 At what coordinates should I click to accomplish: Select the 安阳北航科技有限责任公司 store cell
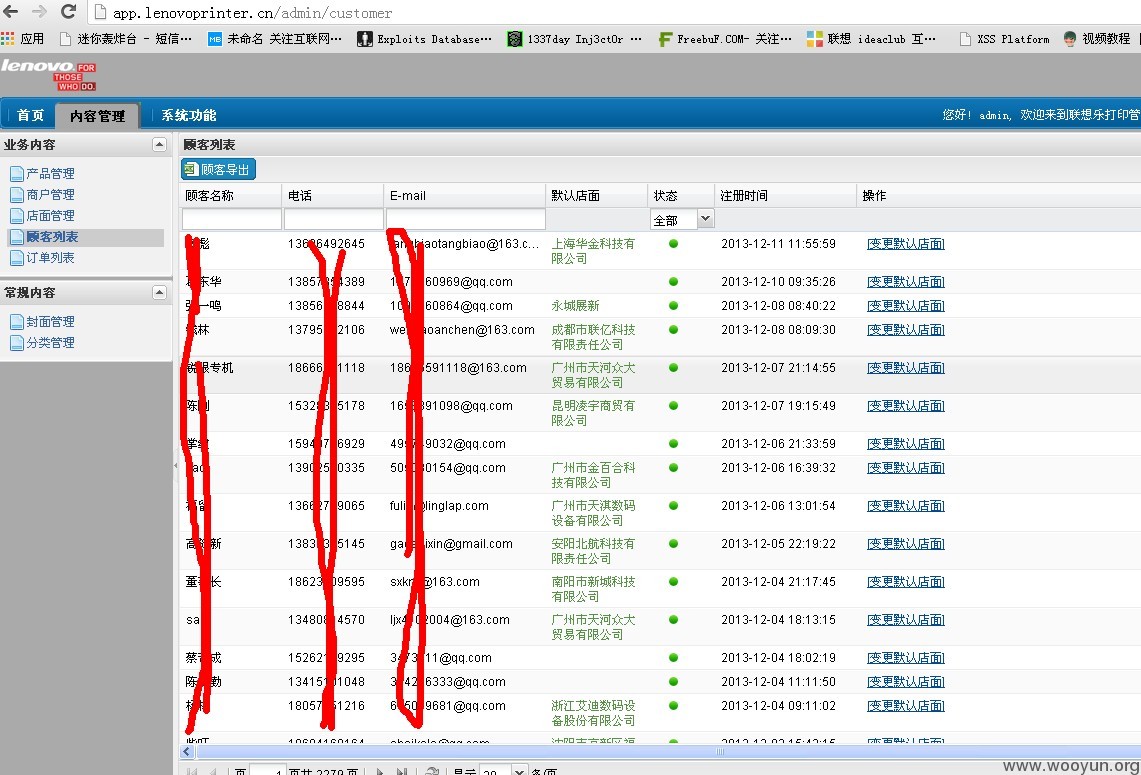click(593, 551)
